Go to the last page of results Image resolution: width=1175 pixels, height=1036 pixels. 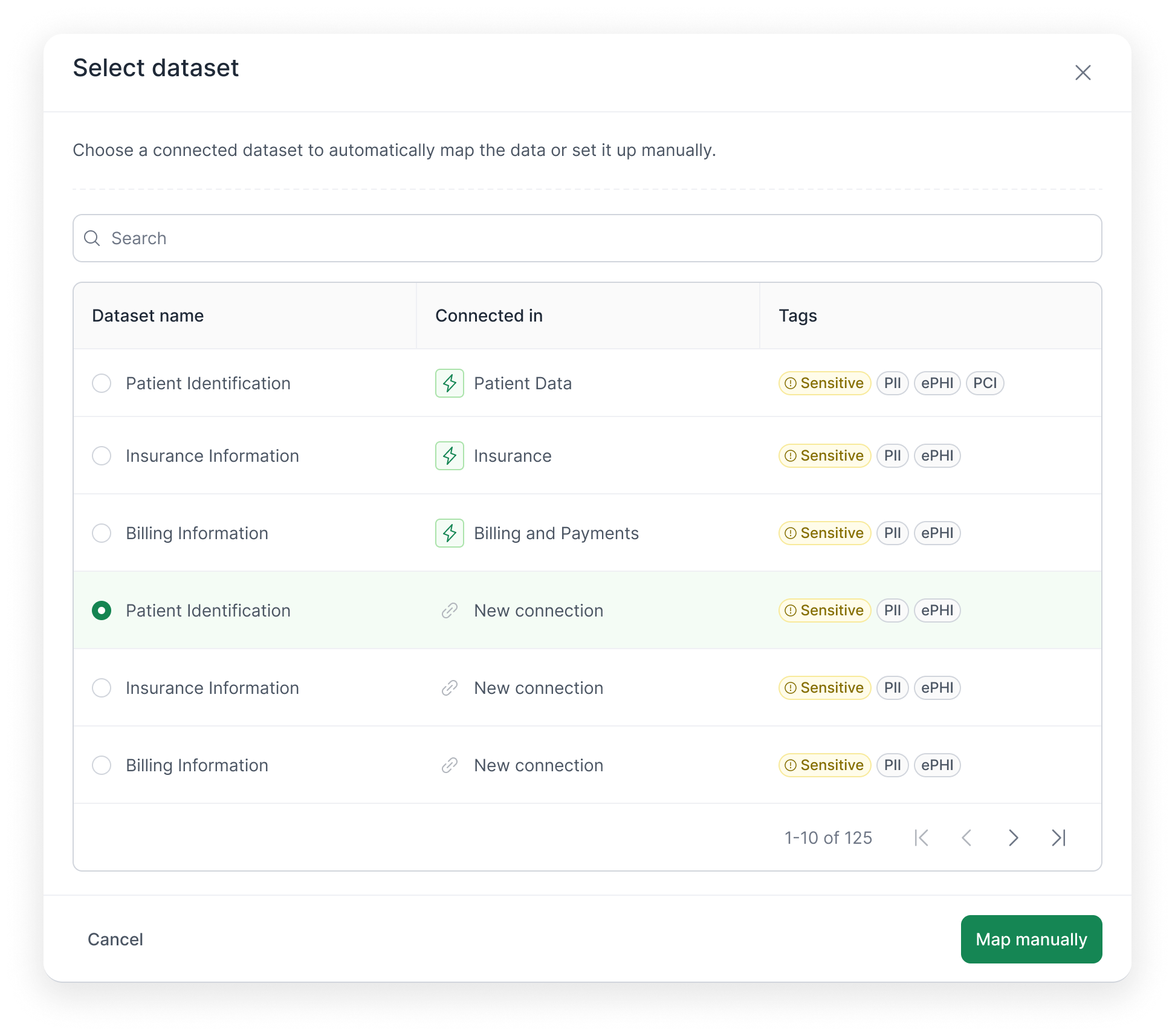coord(1058,838)
